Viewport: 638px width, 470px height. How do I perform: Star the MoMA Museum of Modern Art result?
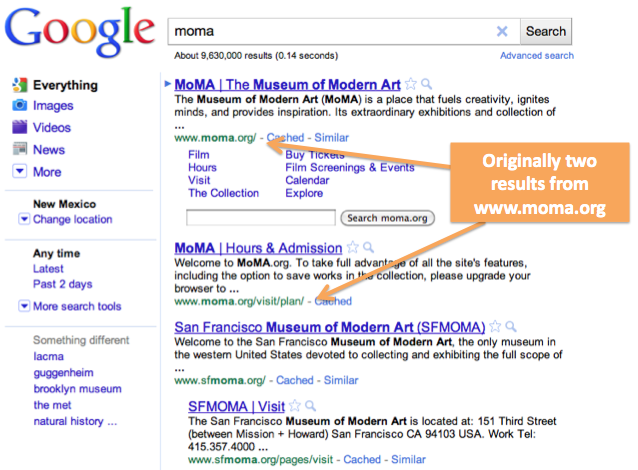(x=411, y=84)
